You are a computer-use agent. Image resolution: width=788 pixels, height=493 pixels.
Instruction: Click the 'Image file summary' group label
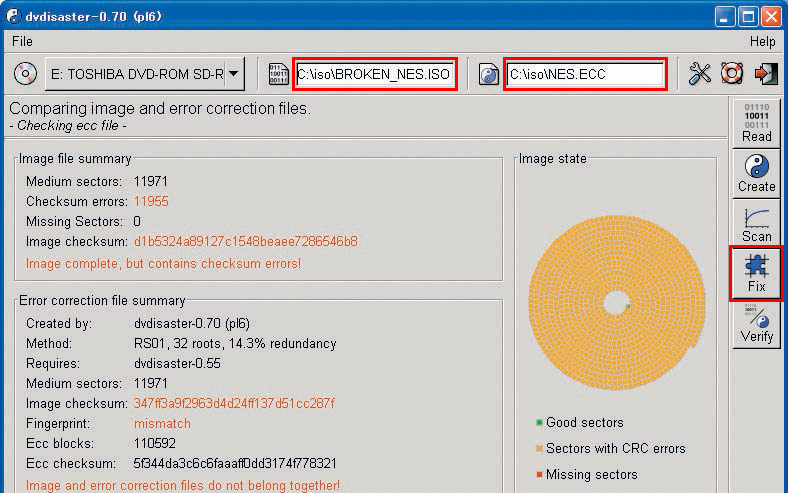tap(75, 159)
